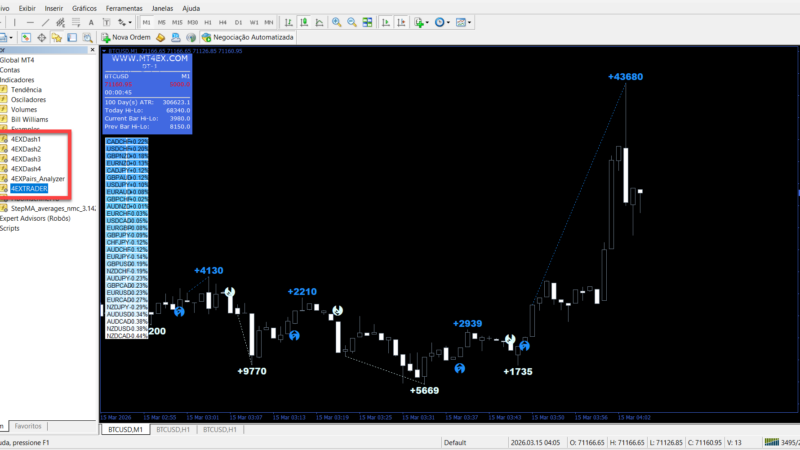This screenshot has width=800, height=450.
Task: Select the text 'A' drawing tool
Action: [x=91, y=22]
